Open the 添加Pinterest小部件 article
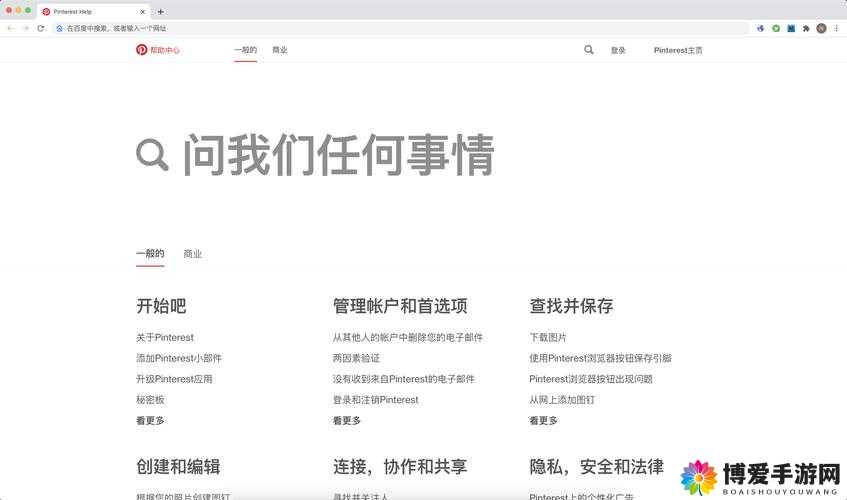This screenshot has width=847, height=500. point(179,358)
